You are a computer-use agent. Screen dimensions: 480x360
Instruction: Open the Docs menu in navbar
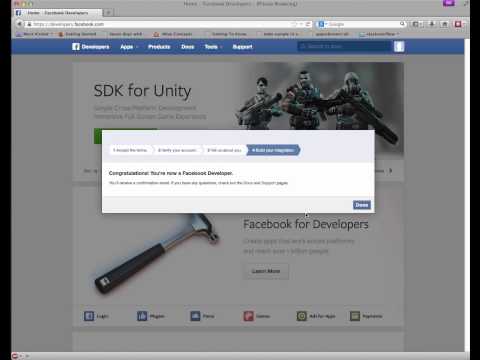click(x=188, y=47)
